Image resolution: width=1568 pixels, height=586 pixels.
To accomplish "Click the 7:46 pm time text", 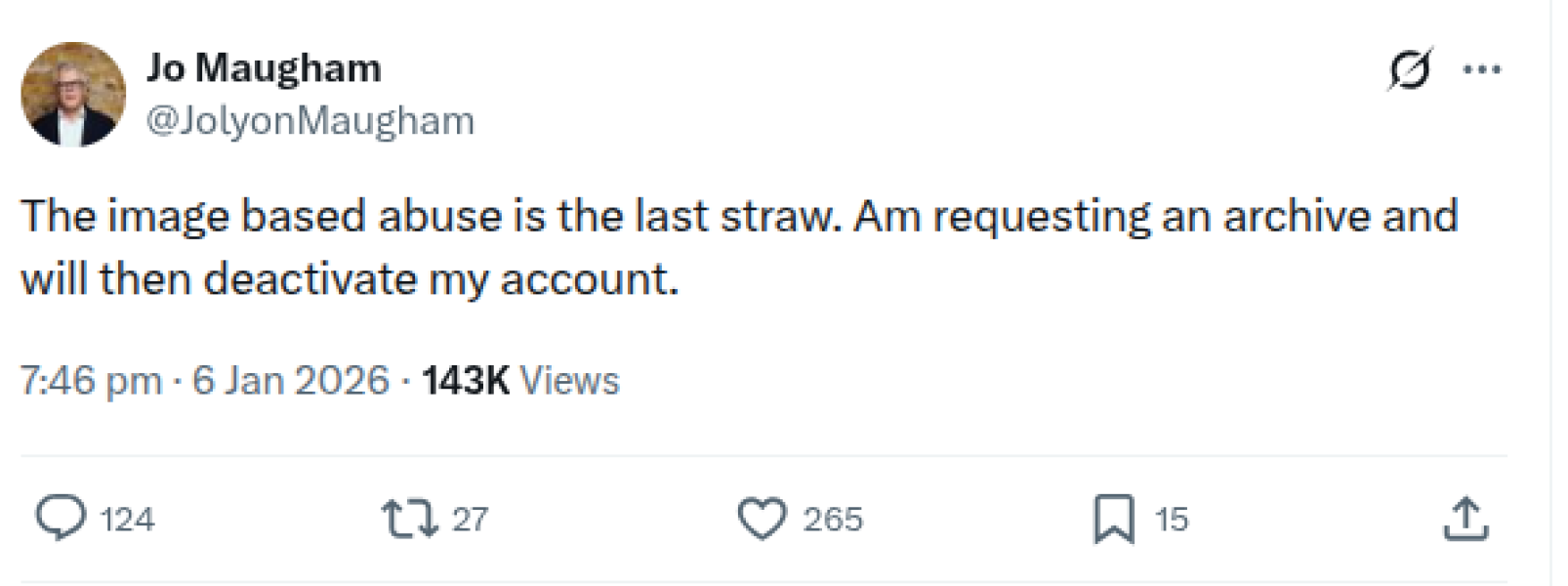I will pyautogui.click(x=91, y=380).
